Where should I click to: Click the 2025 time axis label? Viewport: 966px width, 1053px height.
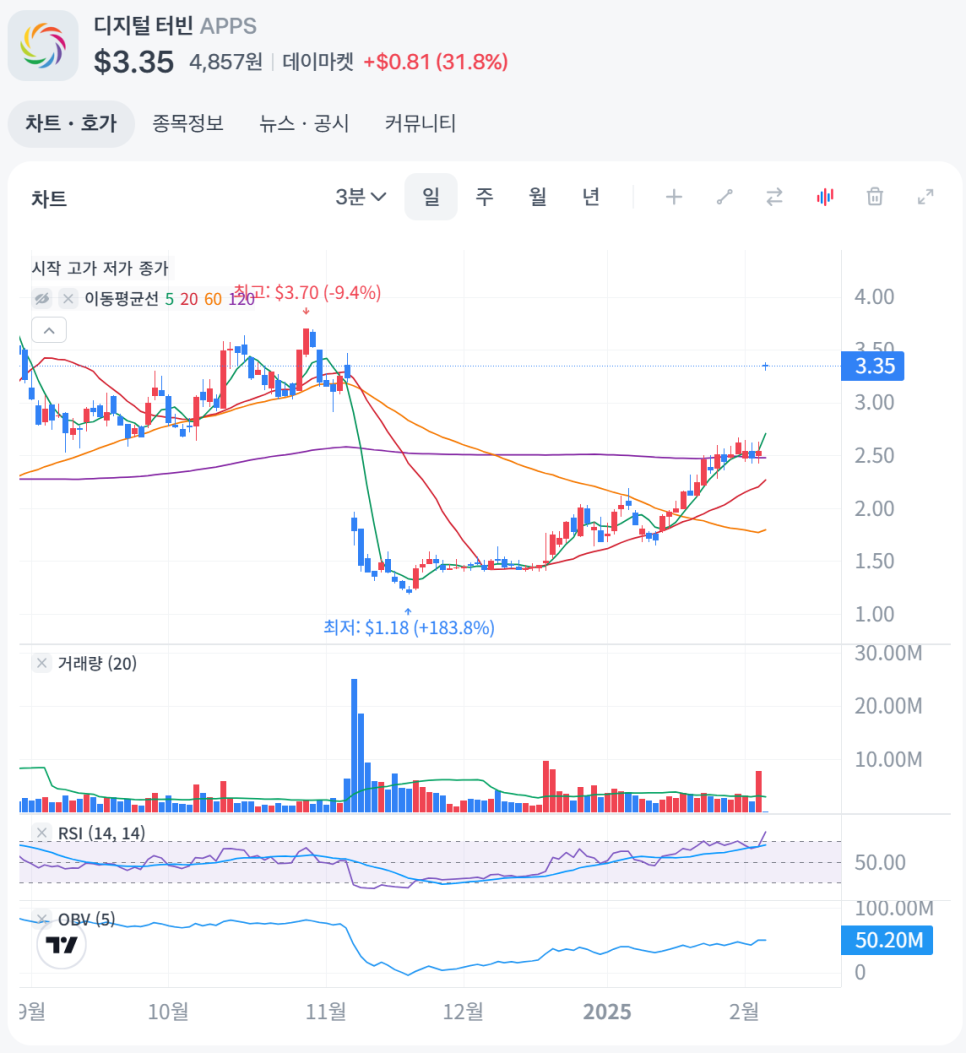tap(607, 1011)
